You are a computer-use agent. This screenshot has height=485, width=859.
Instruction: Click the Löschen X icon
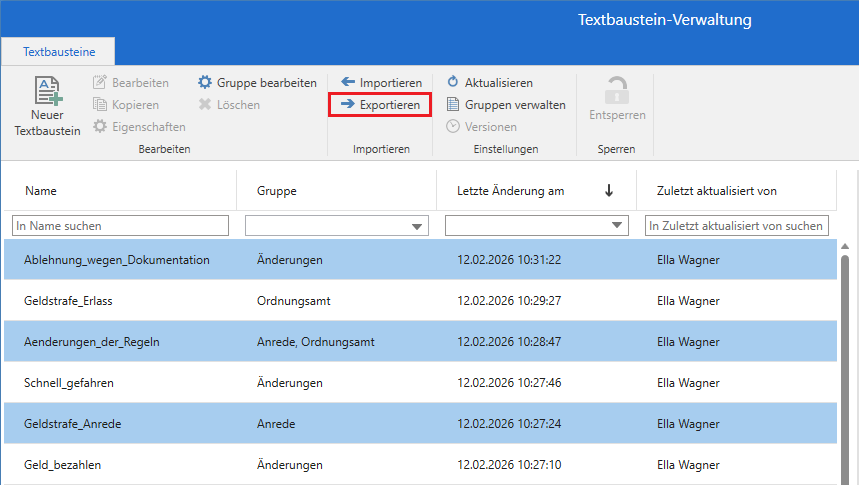coord(205,105)
